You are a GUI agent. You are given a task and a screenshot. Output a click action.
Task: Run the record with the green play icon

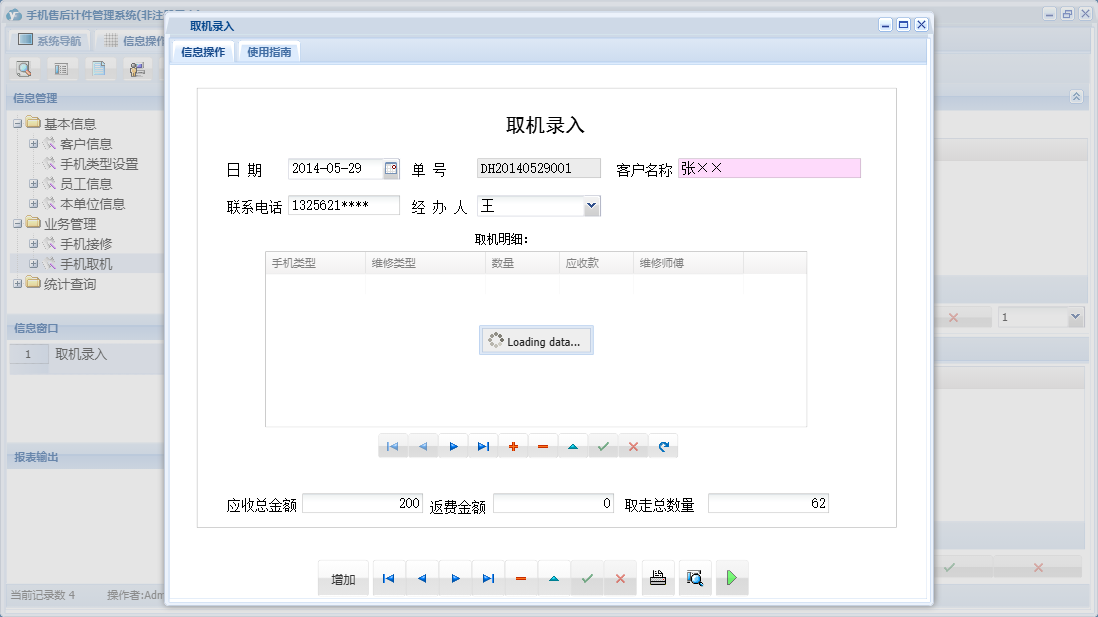pos(731,578)
